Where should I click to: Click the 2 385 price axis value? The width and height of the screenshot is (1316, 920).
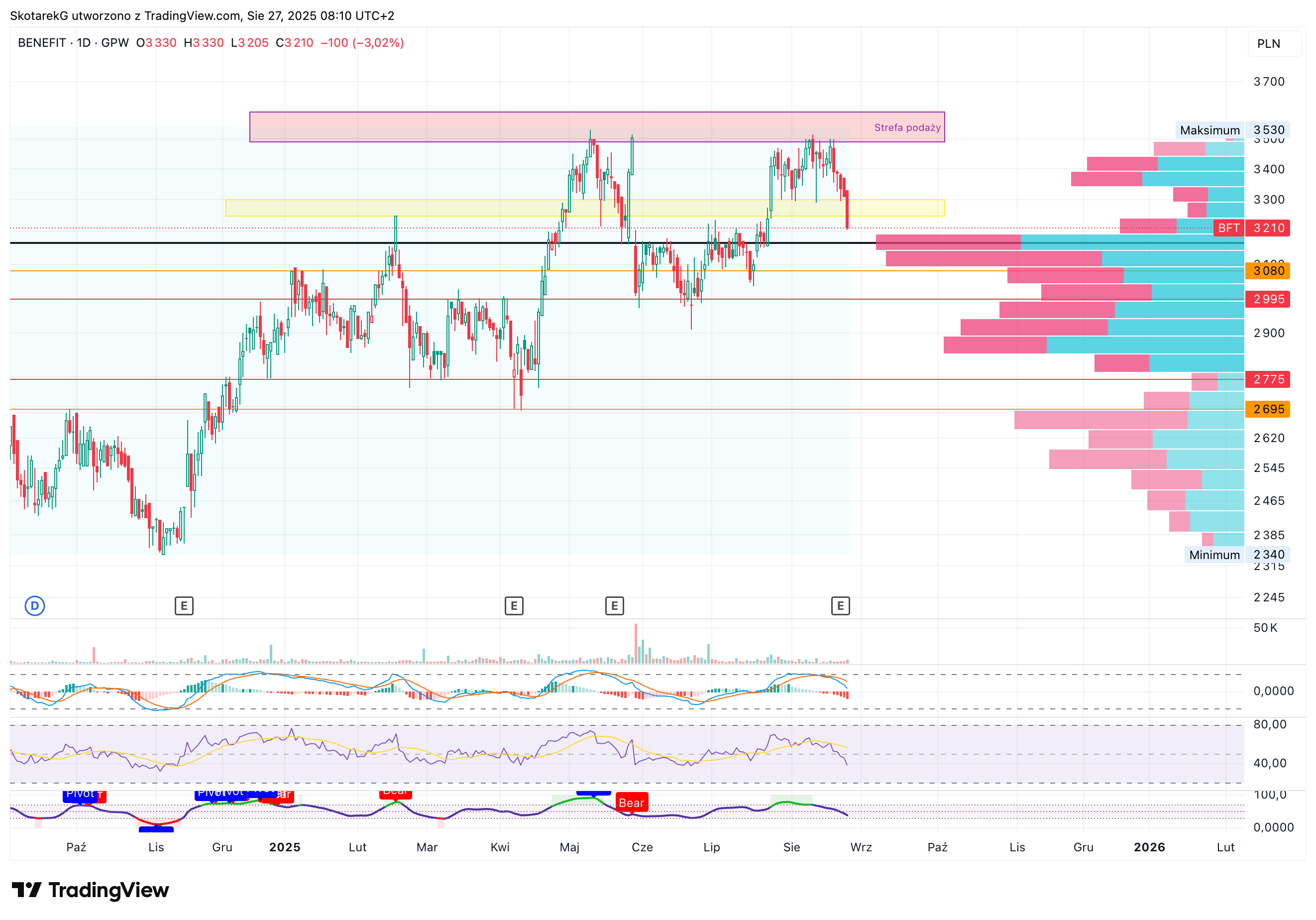point(1269,535)
